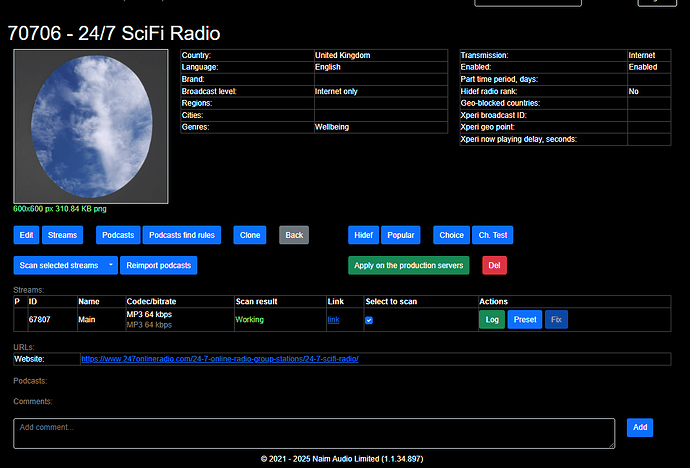Click Scan selected streams

click(x=57, y=265)
